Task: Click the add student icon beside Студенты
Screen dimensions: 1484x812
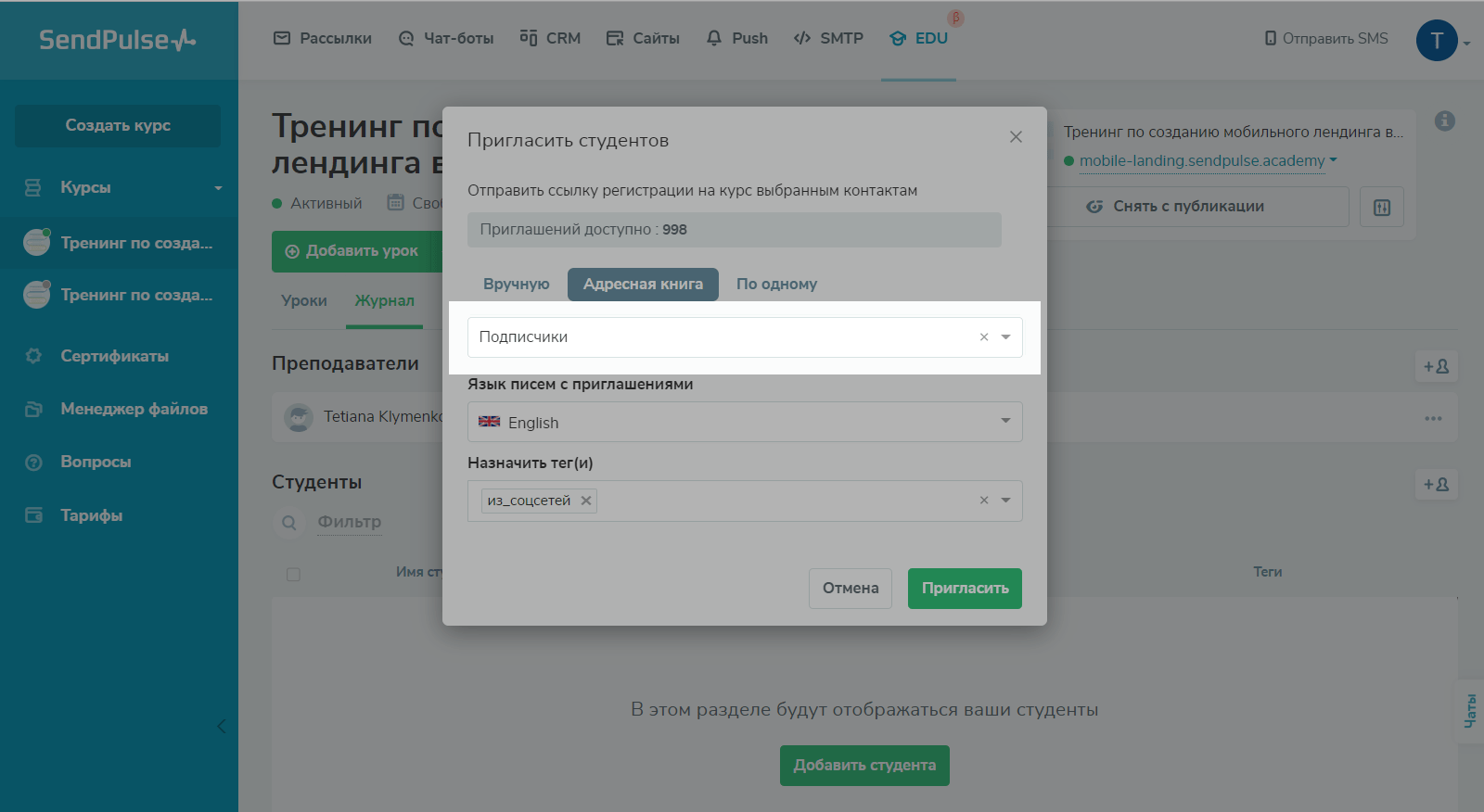Action: click(x=1436, y=485)
